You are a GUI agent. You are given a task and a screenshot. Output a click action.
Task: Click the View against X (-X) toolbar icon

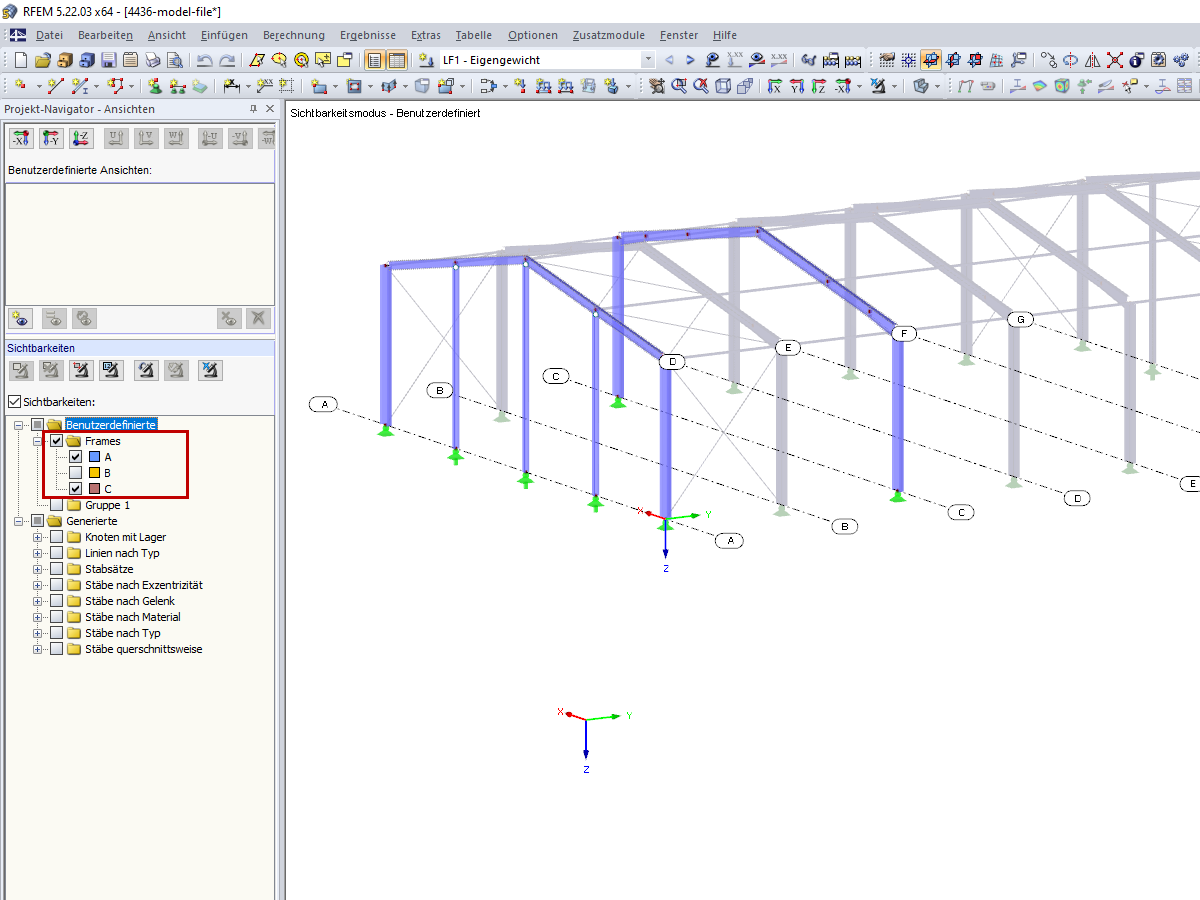coord(843,86)
